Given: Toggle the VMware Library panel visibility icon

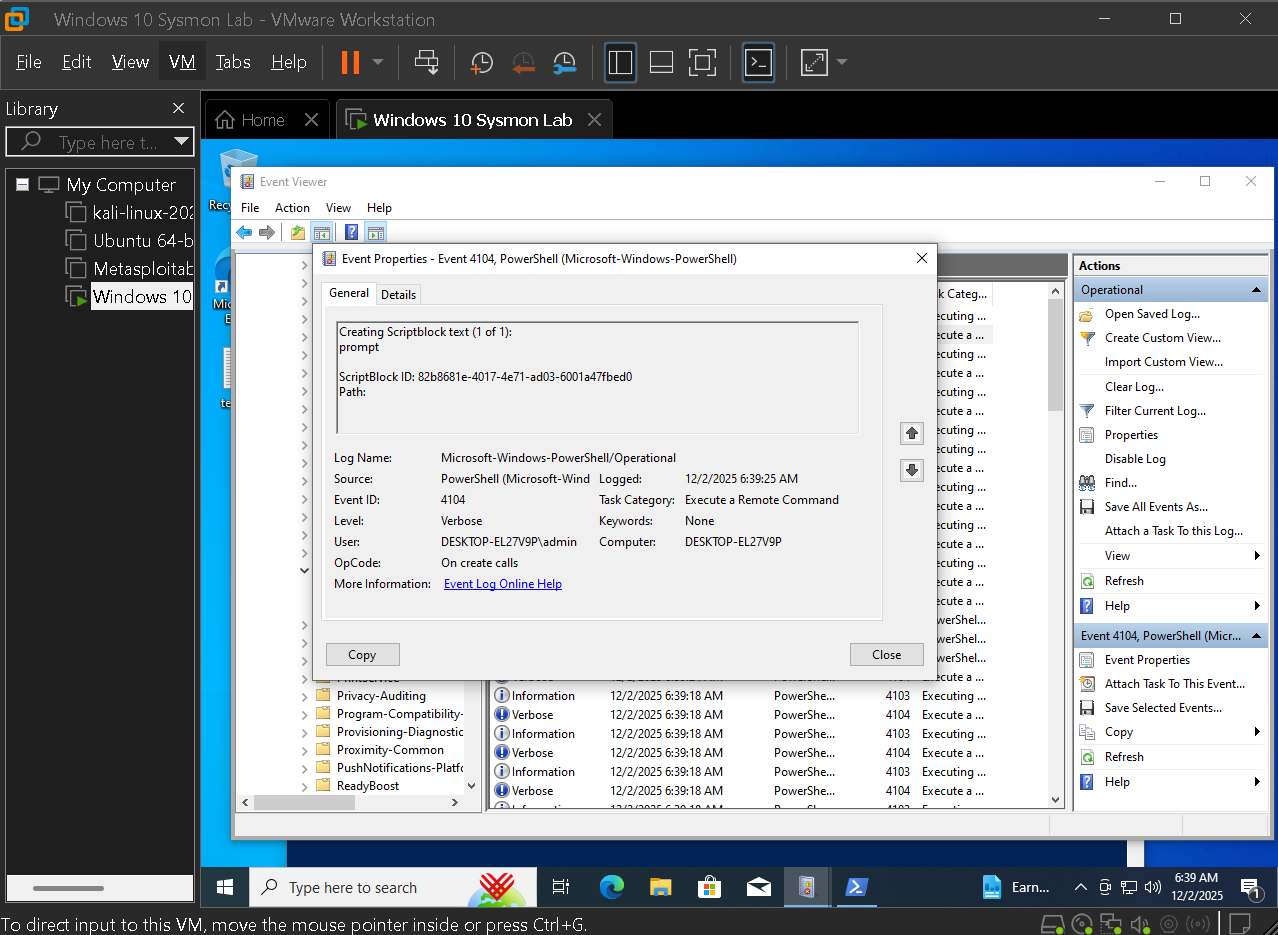Looking at the screenshot, I should click(620, 62).
